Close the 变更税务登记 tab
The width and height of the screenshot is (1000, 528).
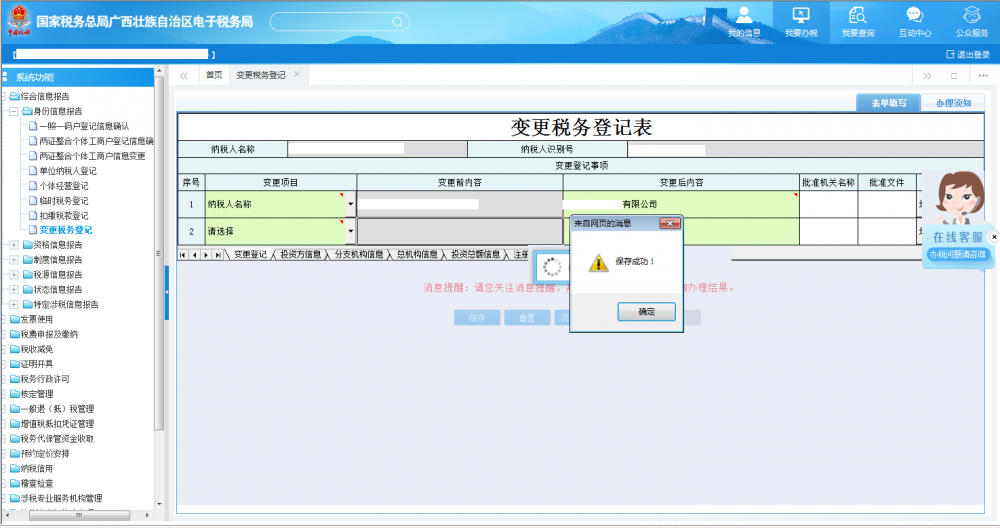coord(297,75)
